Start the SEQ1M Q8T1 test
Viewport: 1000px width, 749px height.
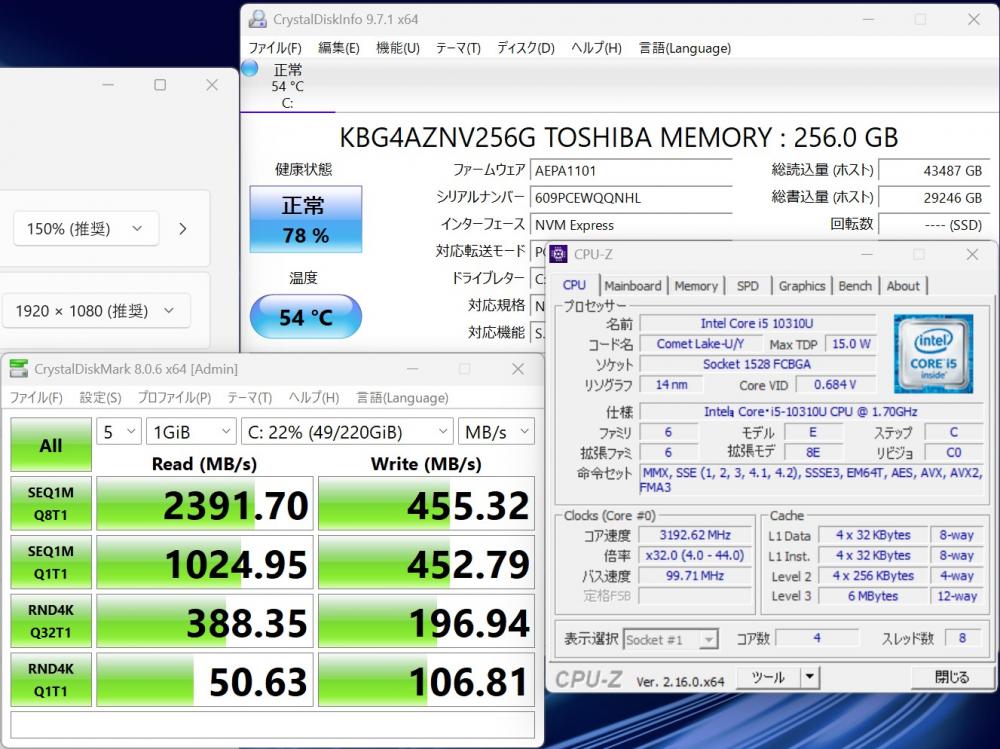51,503
